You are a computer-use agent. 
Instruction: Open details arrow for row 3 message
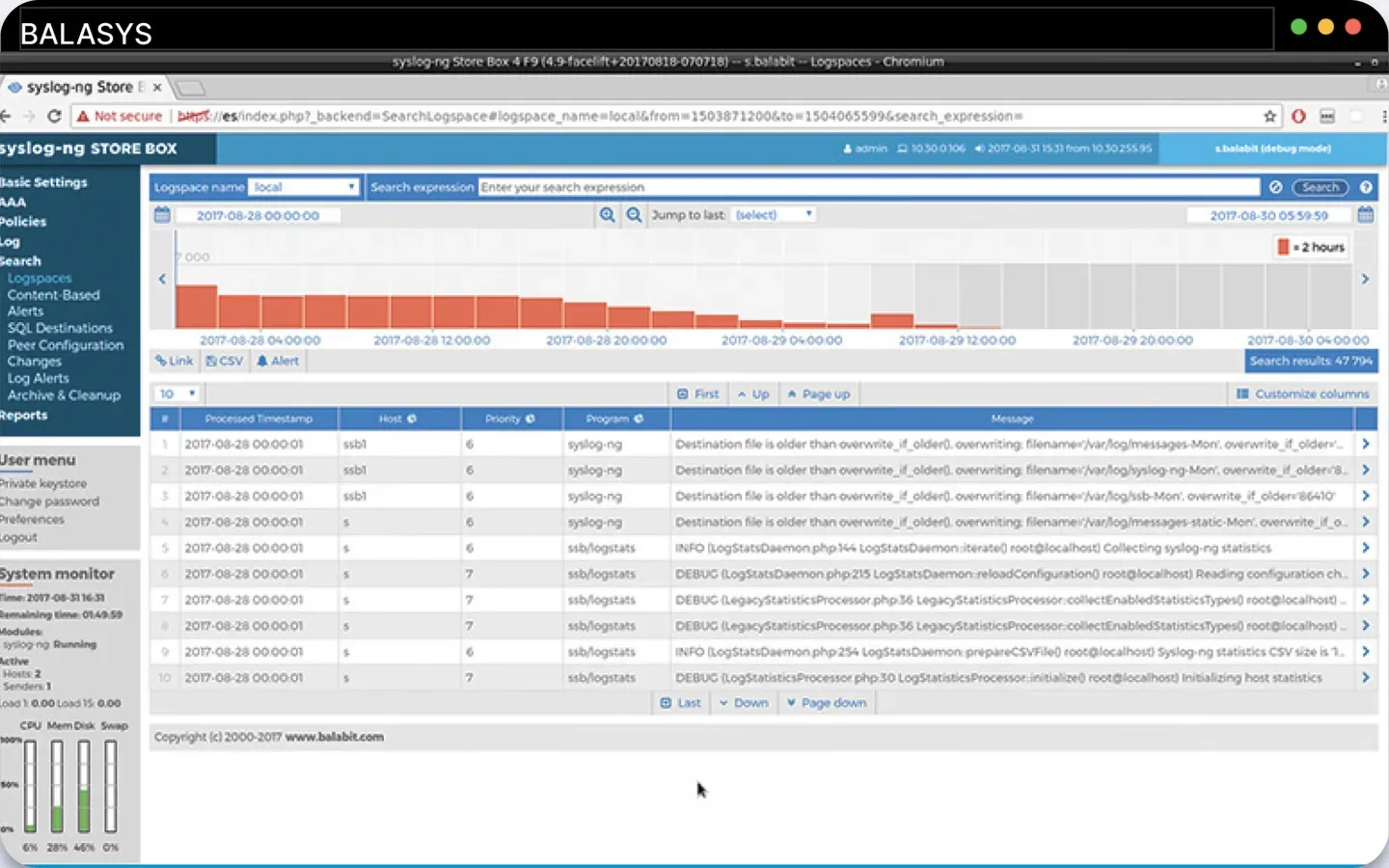coord(1366,496)
